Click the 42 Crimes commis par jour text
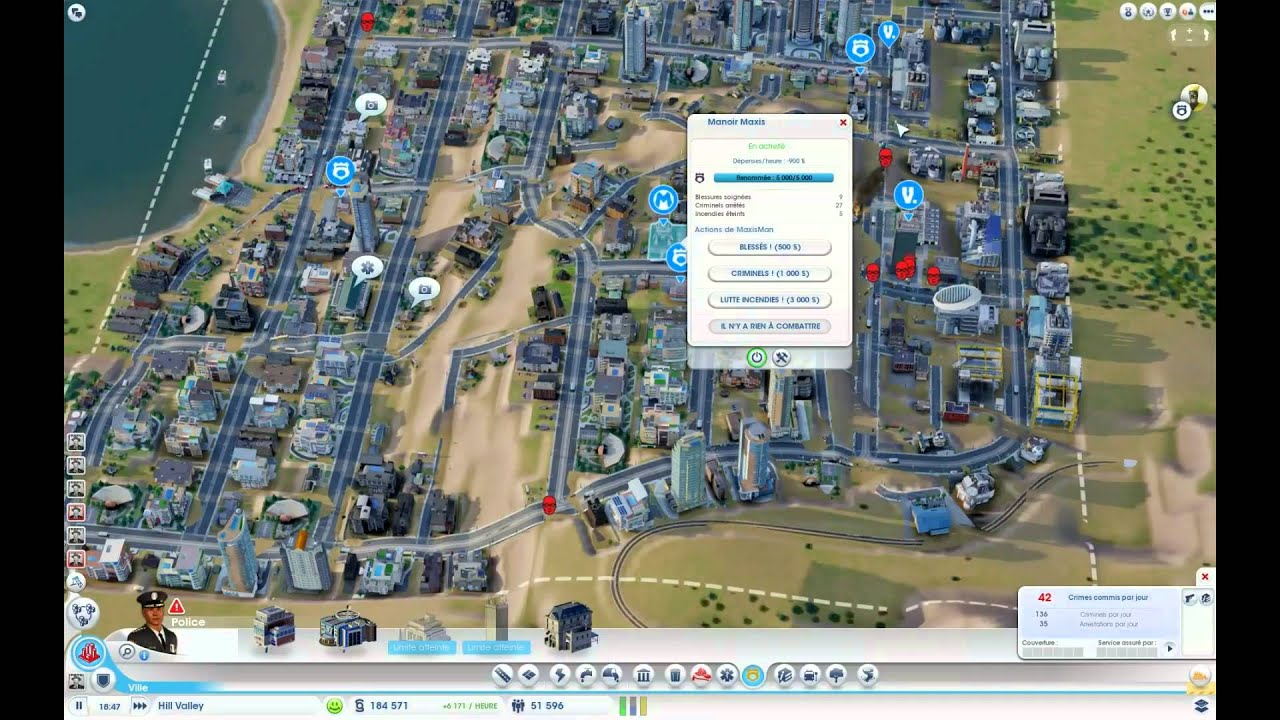The height and width of the screenshot is (720, 1280). click(x=1093, y=597)
